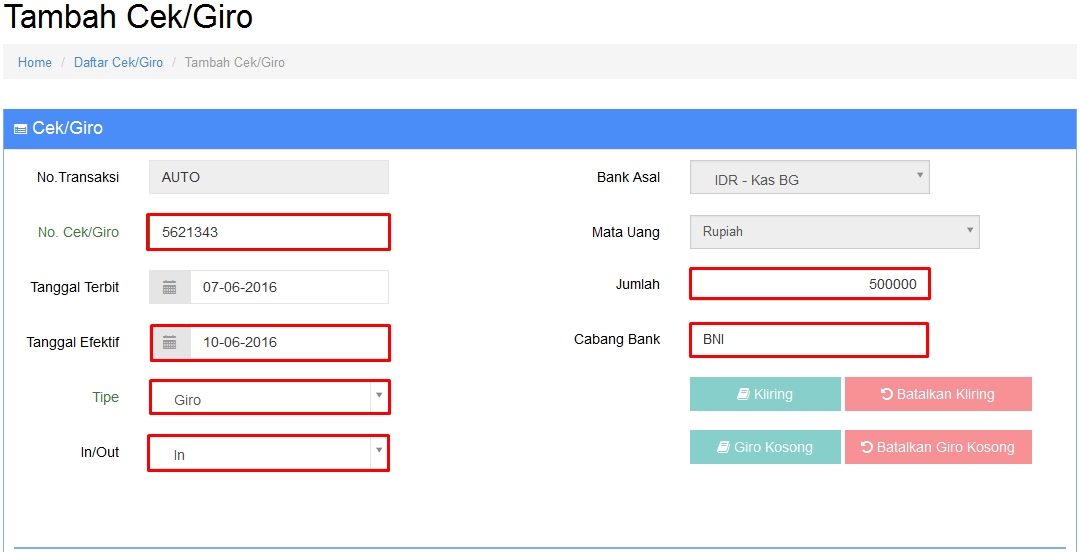Expand the Mata Uang Rupiah dropdown
This screenshot has width=1080, height=552.
[x=834, y=232]
